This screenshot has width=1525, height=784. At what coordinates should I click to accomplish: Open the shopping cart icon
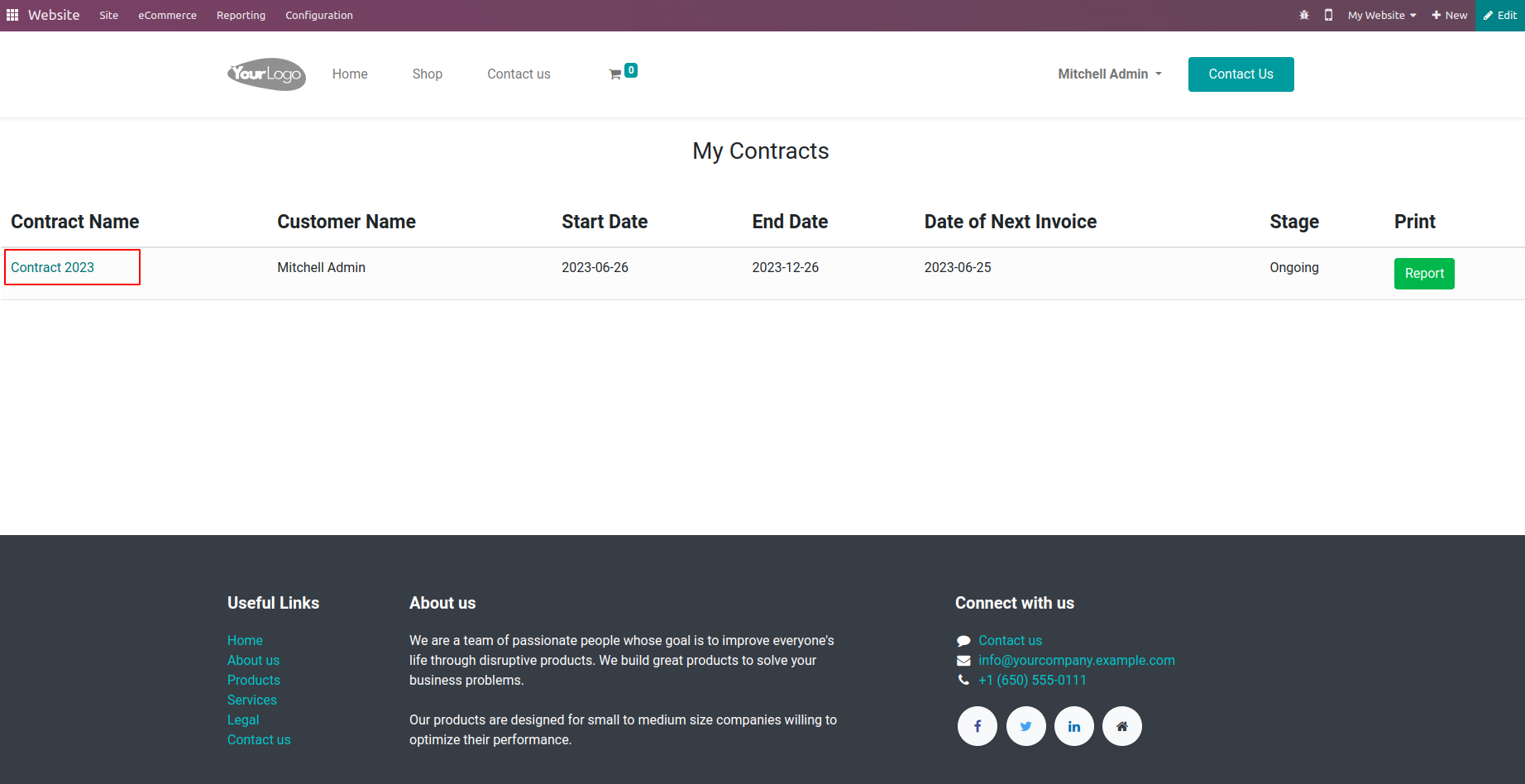pyautogui.click(x=615, y=74)
